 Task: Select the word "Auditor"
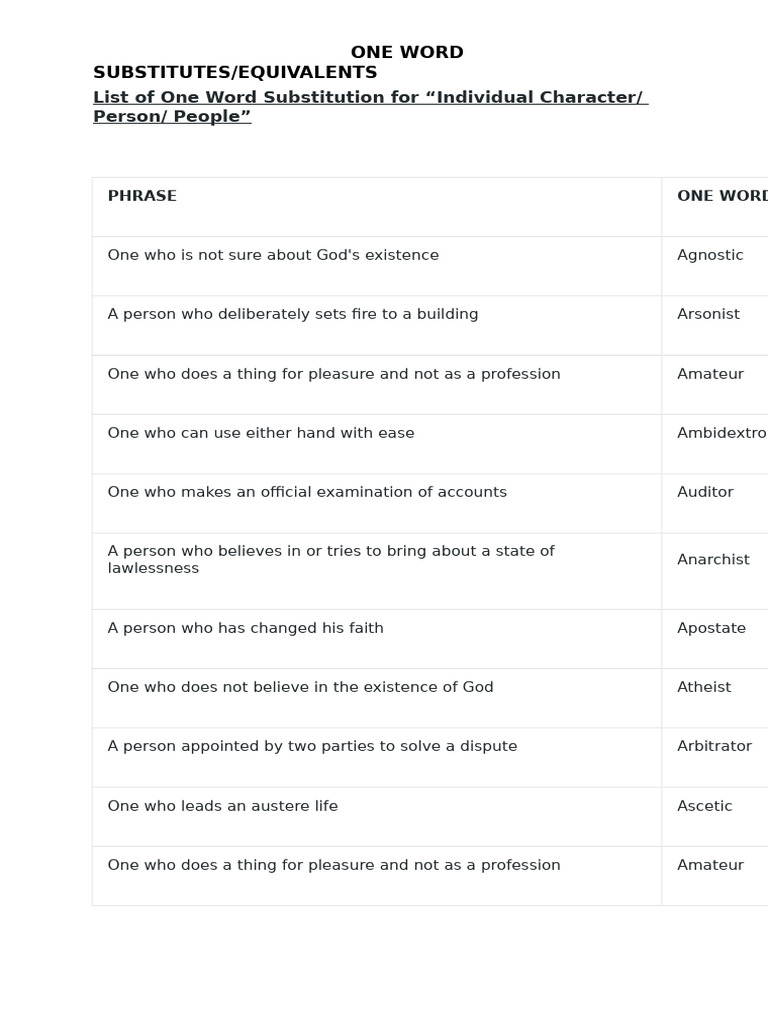[x=705, y=492]
